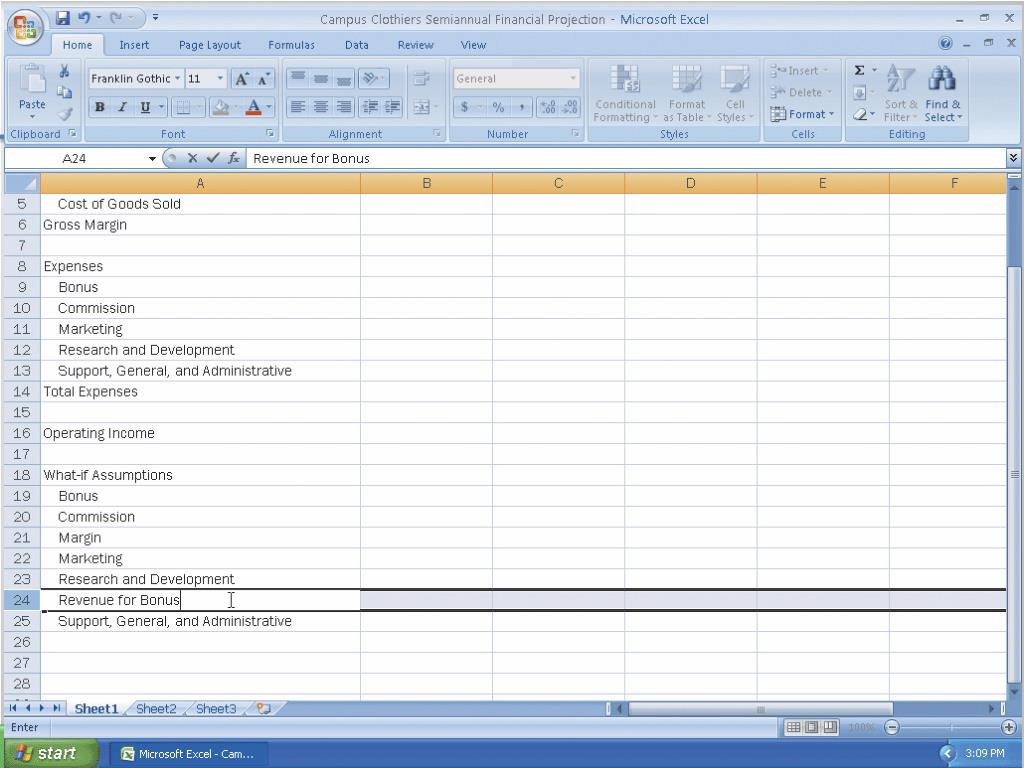Open the Data ribbon tab
Image resolution: width=1024 pixels, height=768 pixels.
pyautogui.click(x=357, y=45)
